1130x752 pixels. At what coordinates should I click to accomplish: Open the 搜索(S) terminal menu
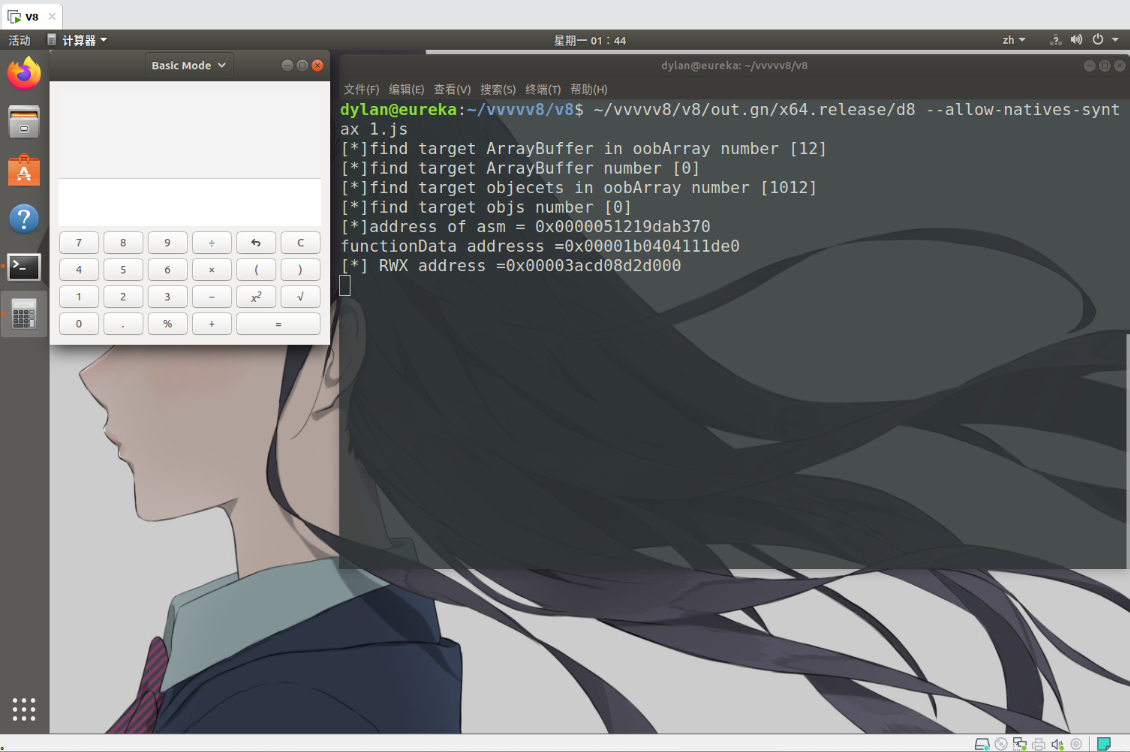click(x=498, y=89)
